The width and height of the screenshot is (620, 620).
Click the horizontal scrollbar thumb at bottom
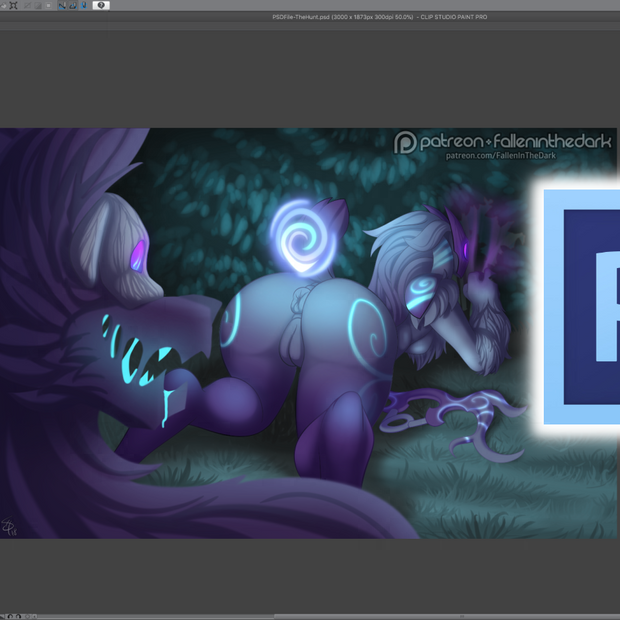click(447, 616)
